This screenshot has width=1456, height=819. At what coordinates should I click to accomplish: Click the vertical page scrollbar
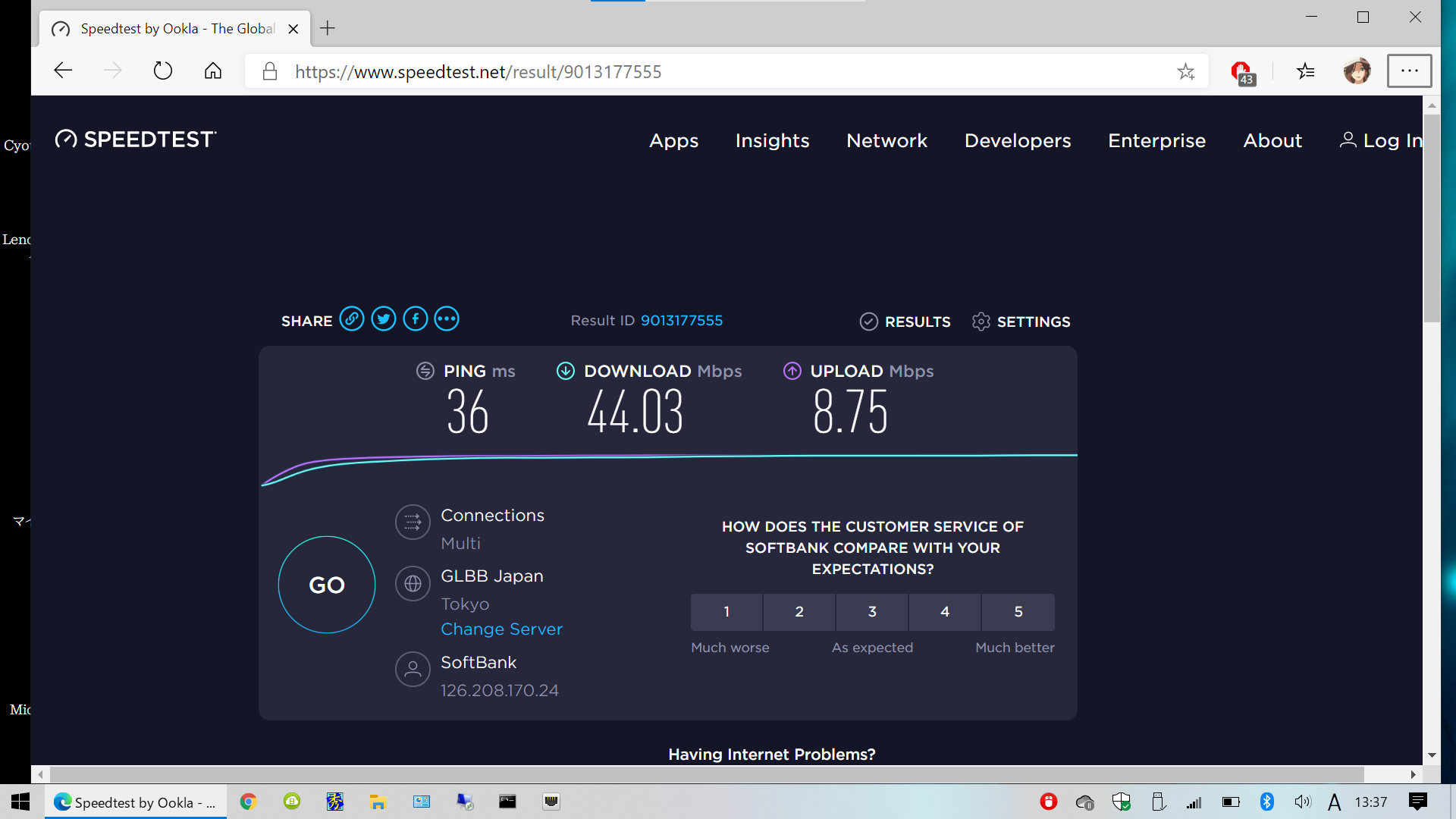click(1432, 220)
